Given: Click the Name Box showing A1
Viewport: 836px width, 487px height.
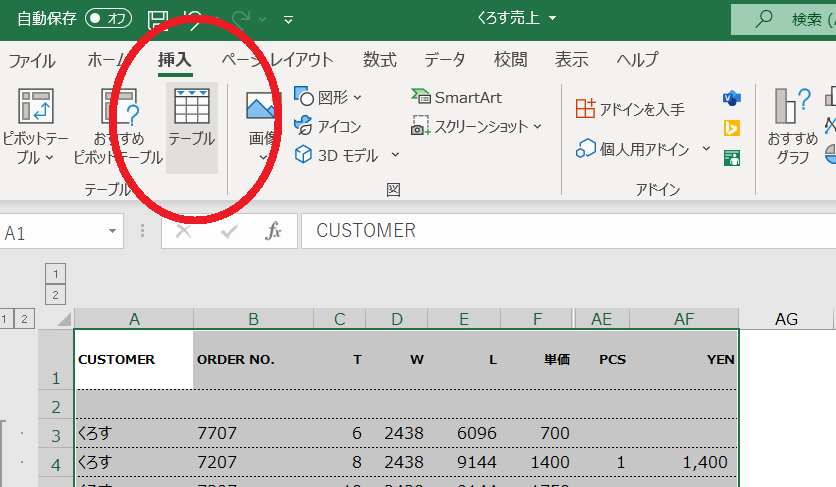Looking at the screenshot, I should pos(52,231).
